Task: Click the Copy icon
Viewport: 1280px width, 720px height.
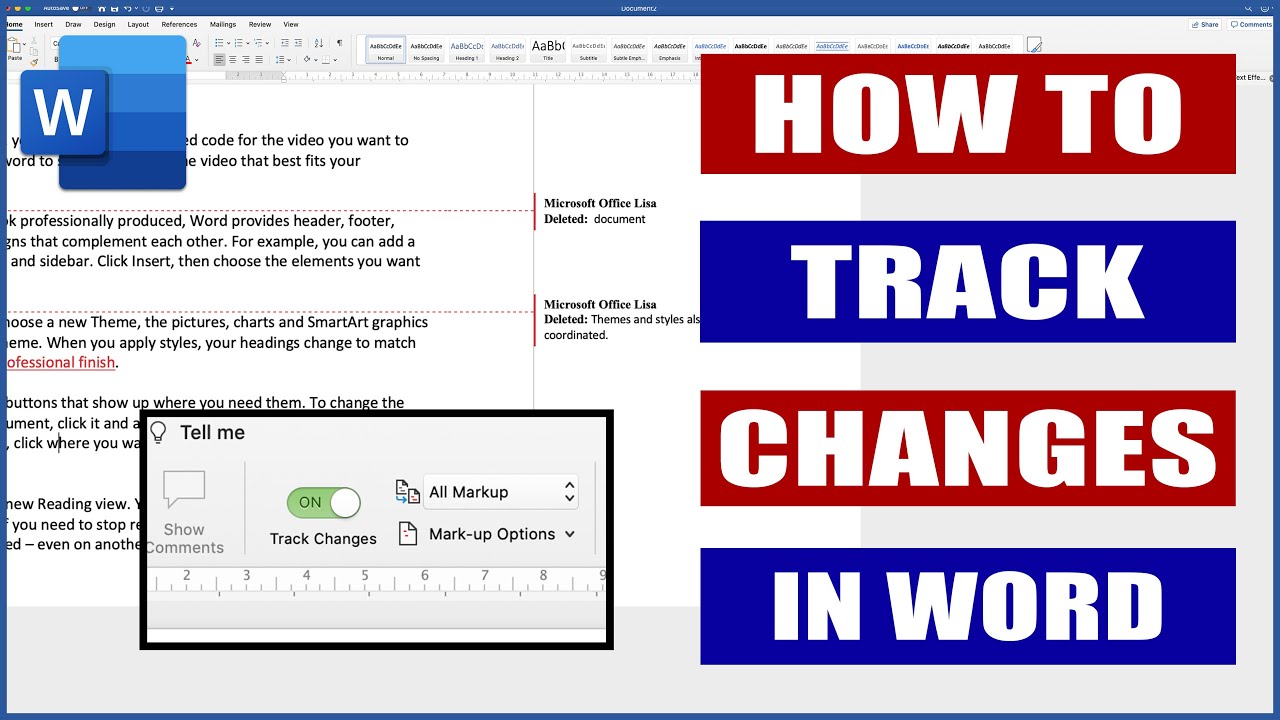Action: [34, 52]
